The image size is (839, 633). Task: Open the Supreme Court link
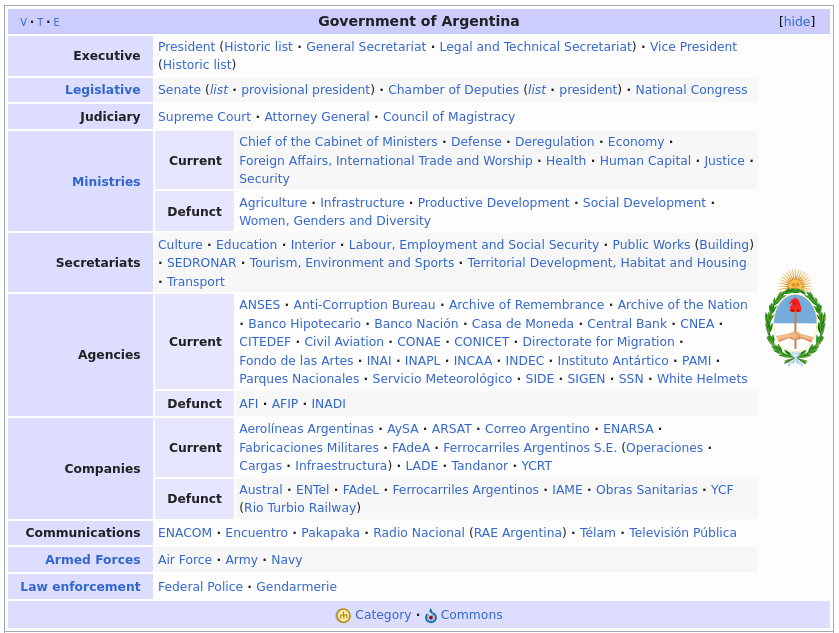pos(204,117)
